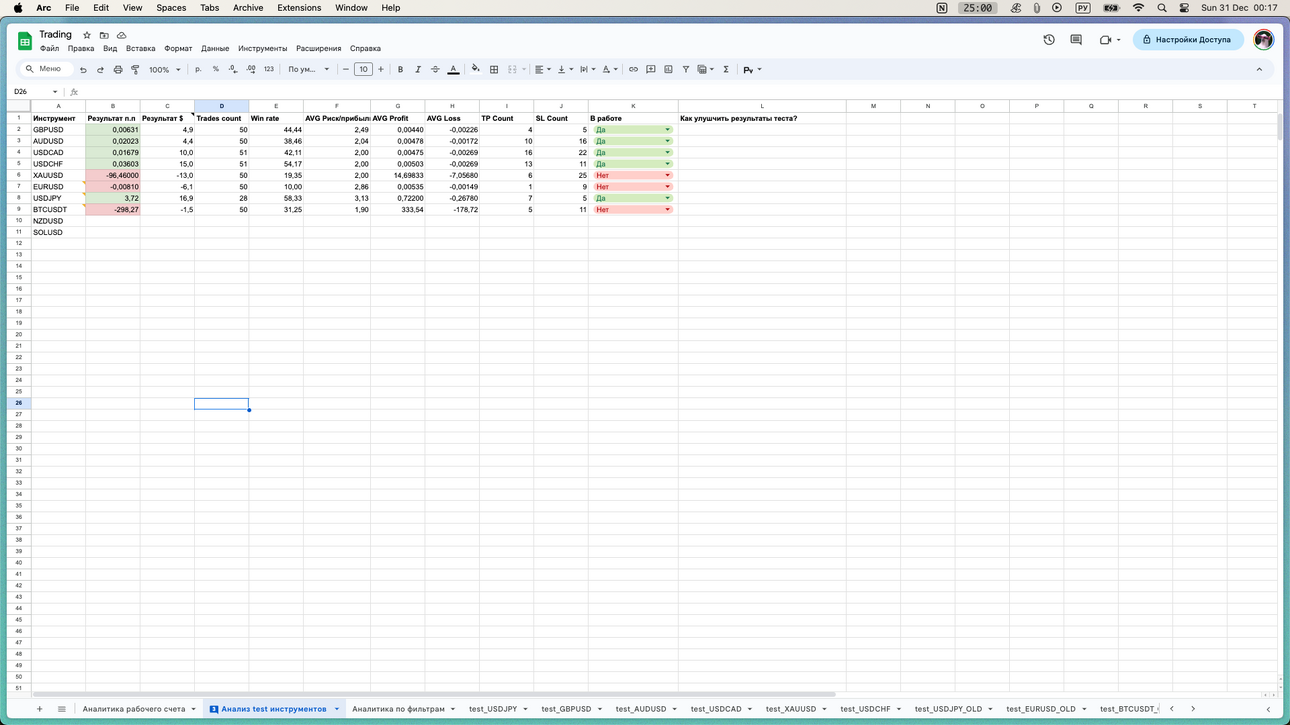Open the Формат menu
The width and height of the screenshot is (1290, 725).
178,48
